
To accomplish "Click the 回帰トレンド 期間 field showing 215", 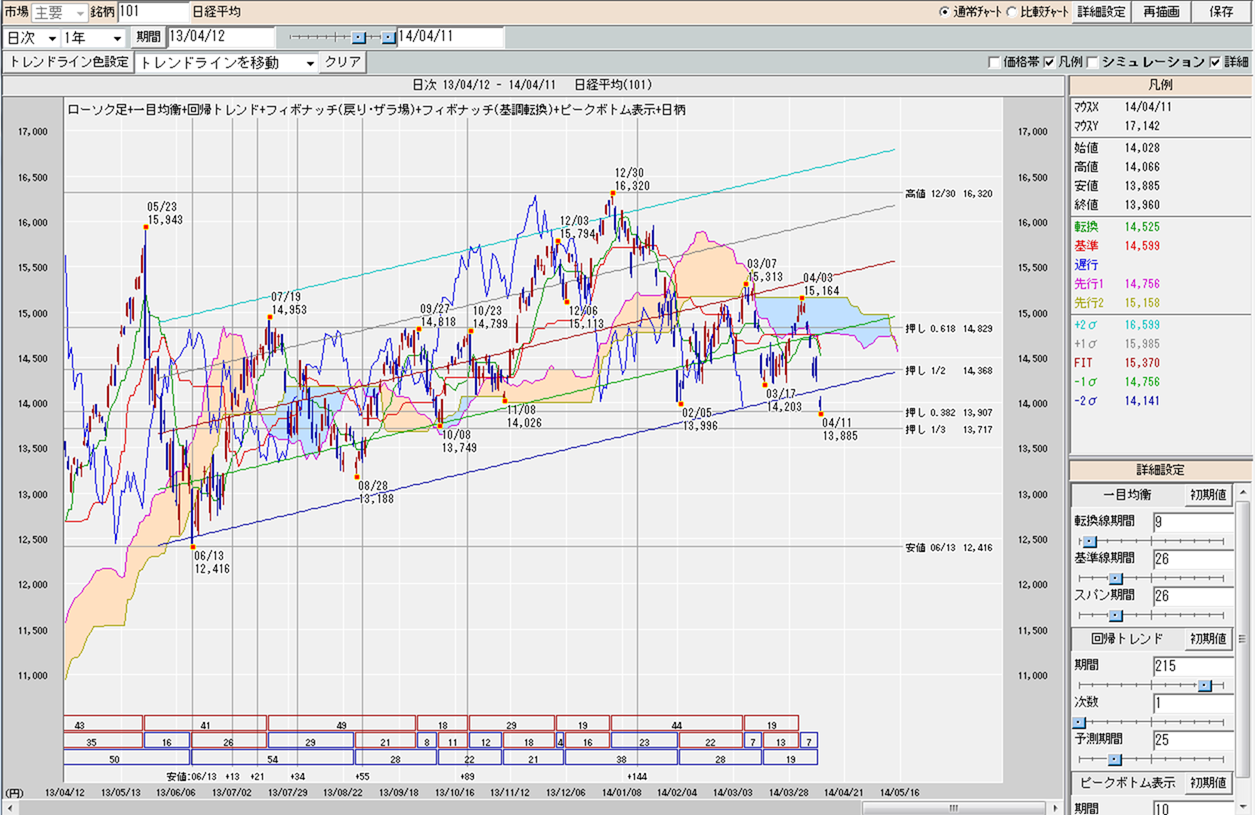I will tap(1193, 666).
